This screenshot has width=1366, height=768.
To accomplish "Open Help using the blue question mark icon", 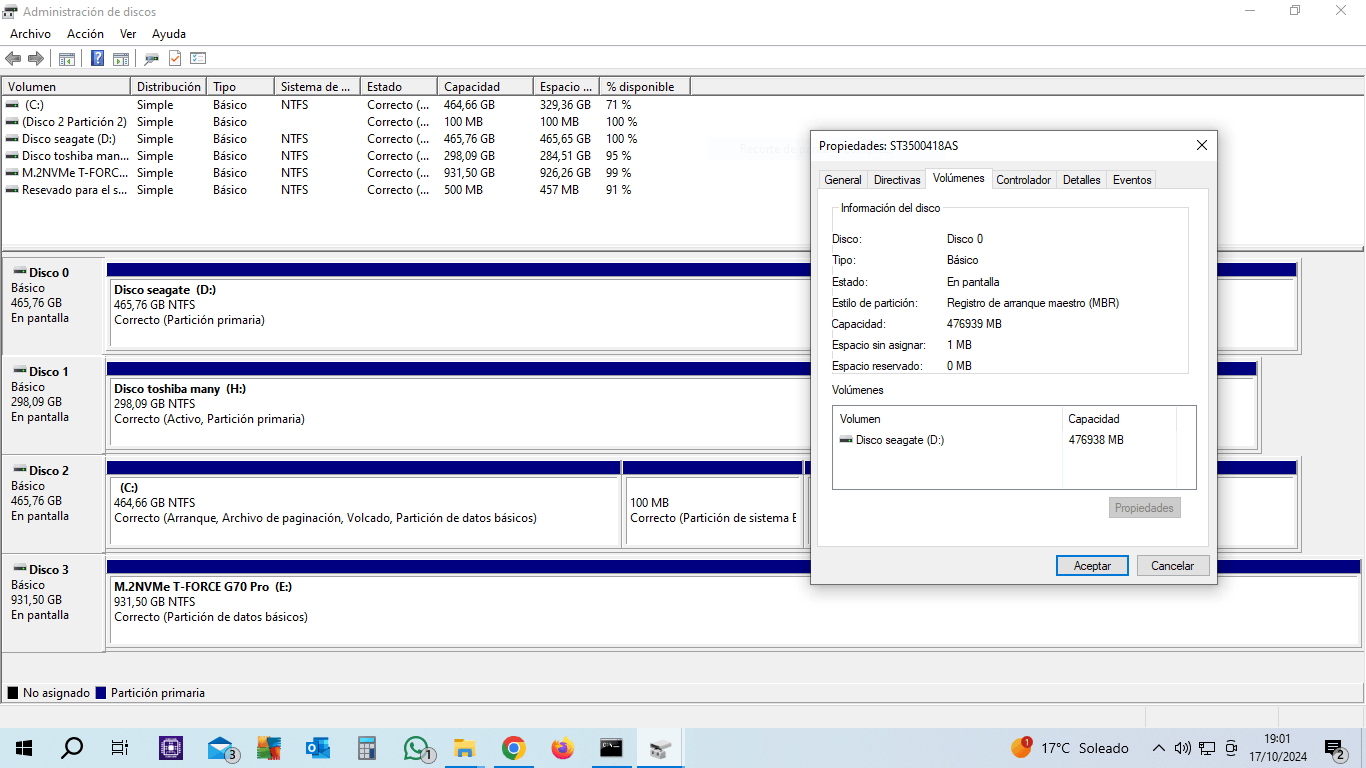I will tap(96, 57).
